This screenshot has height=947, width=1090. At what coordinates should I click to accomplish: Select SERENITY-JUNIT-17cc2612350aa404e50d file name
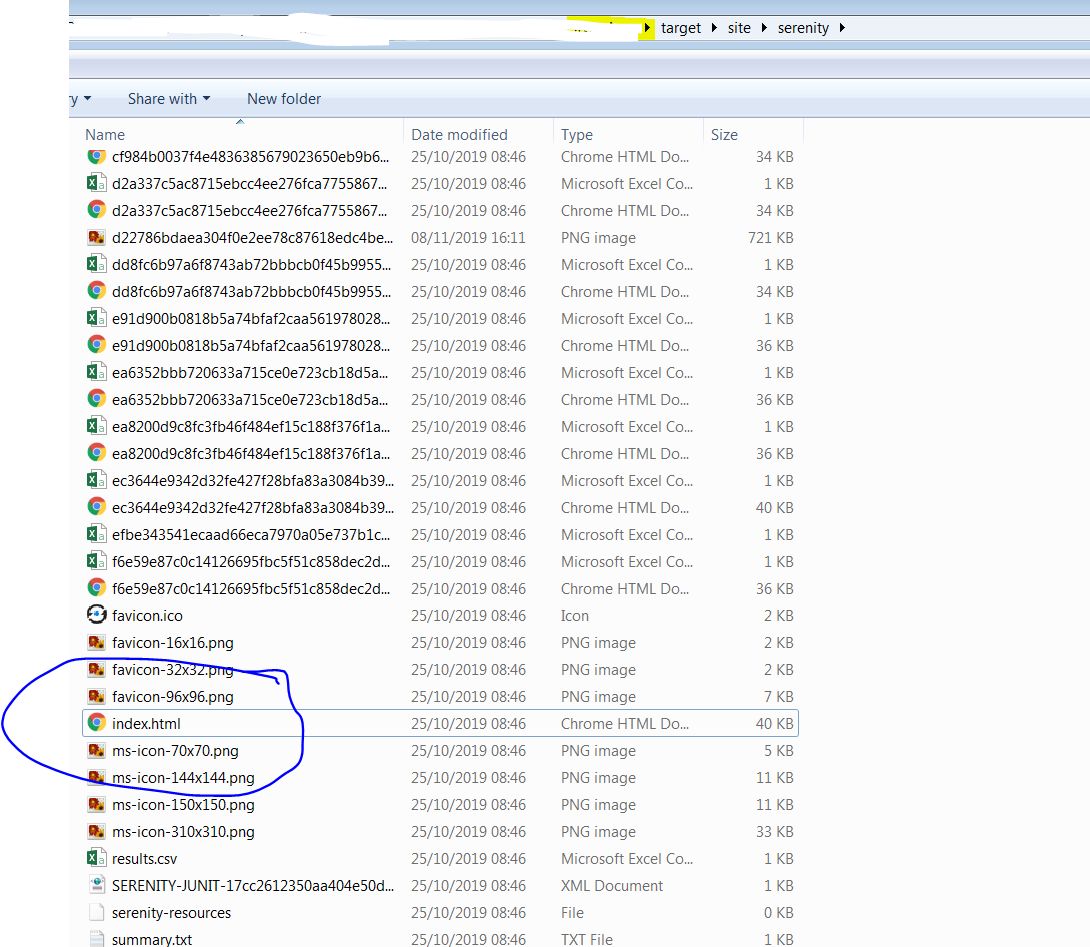253,885
